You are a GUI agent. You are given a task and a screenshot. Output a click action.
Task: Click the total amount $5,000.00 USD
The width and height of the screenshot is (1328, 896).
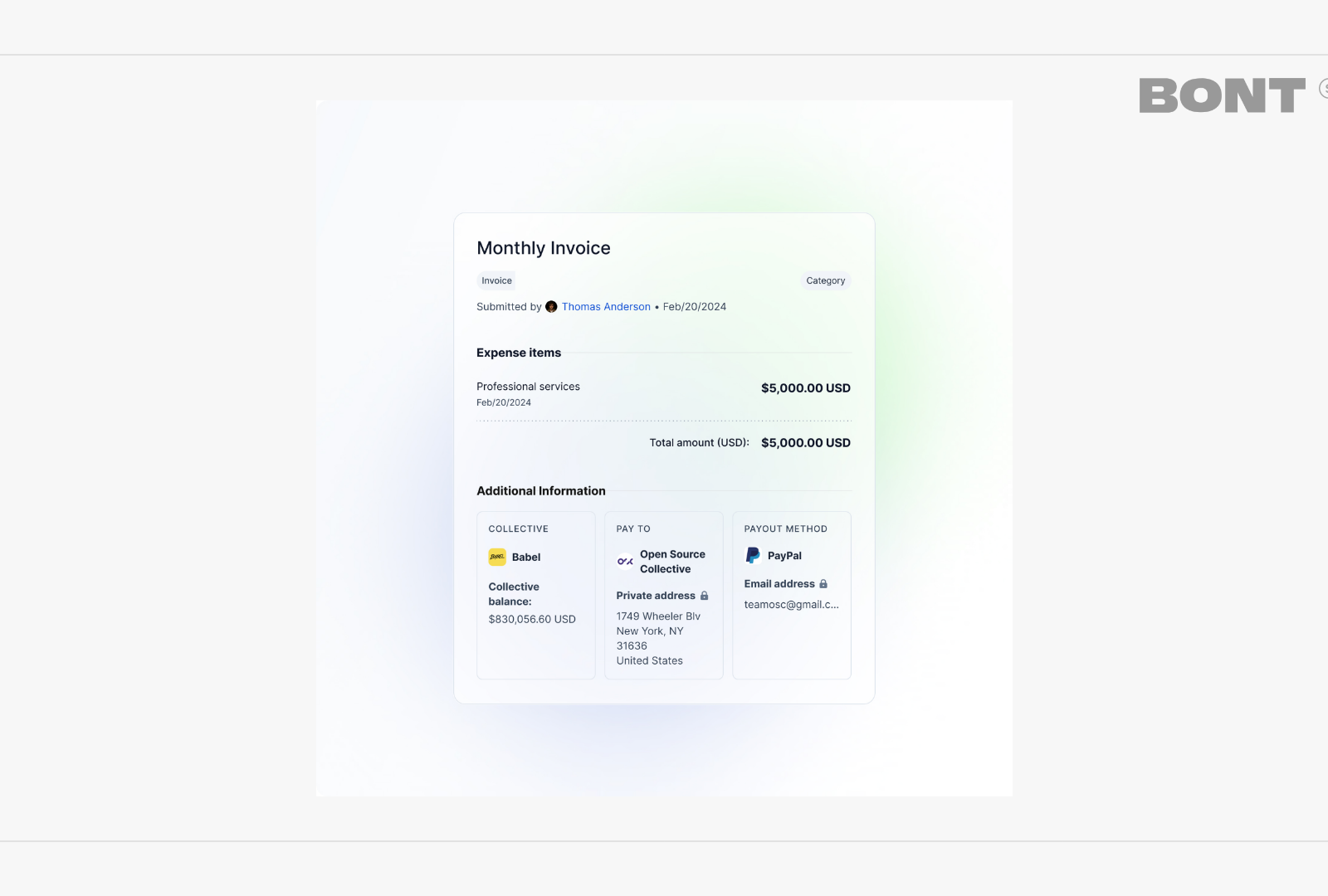tap(804, 442)
